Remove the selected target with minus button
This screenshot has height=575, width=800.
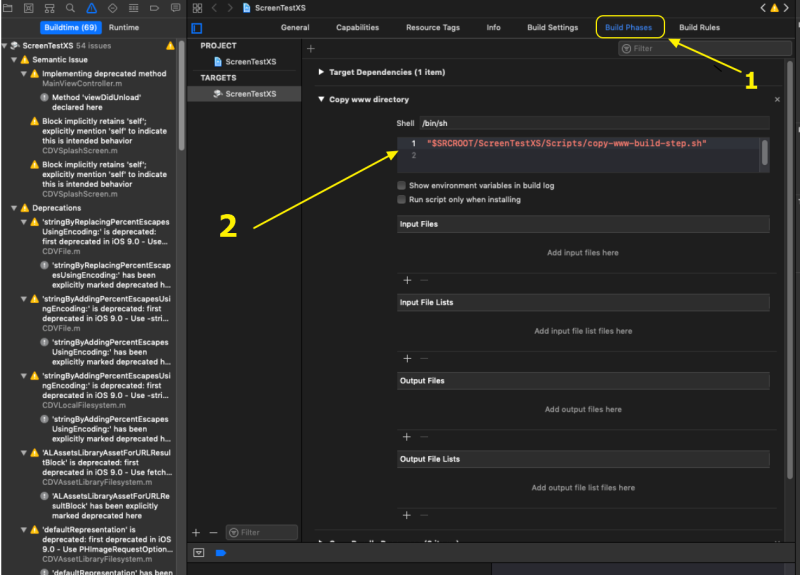(x=213, y=533)
